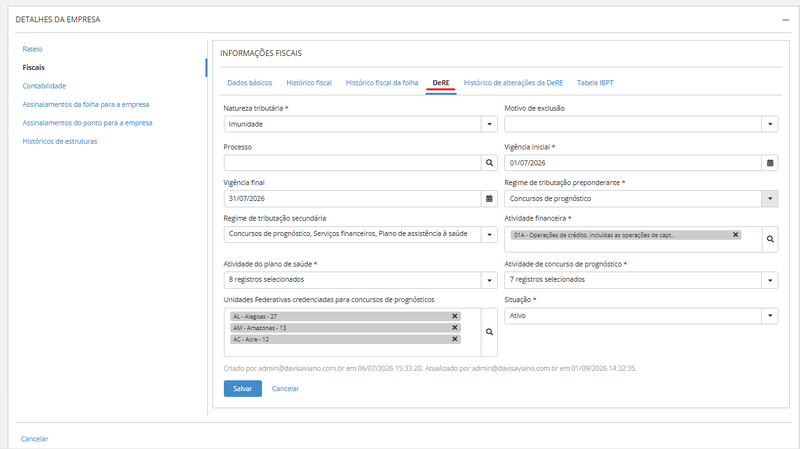Remove the AC - Acre - 12 tag
Screen dimensions: 800x449
454,339
